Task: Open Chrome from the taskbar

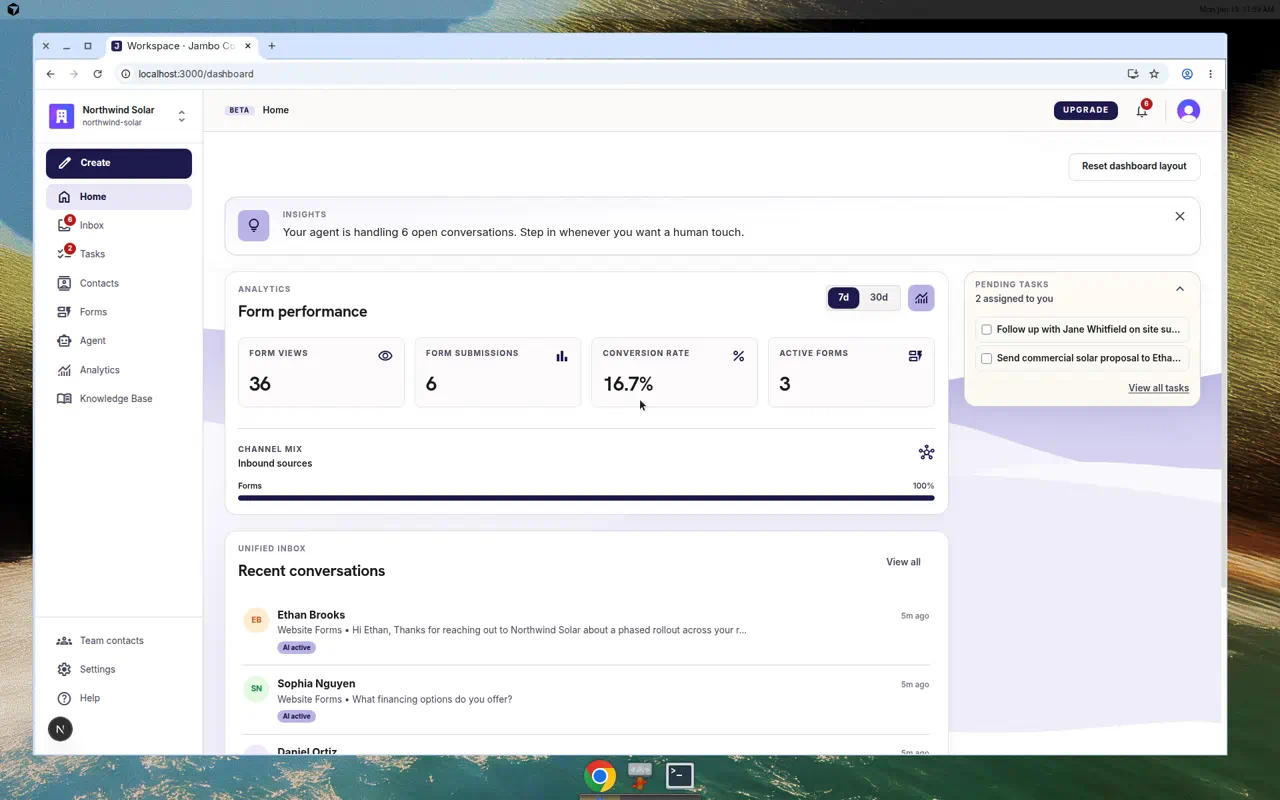Action: point(600,776)
